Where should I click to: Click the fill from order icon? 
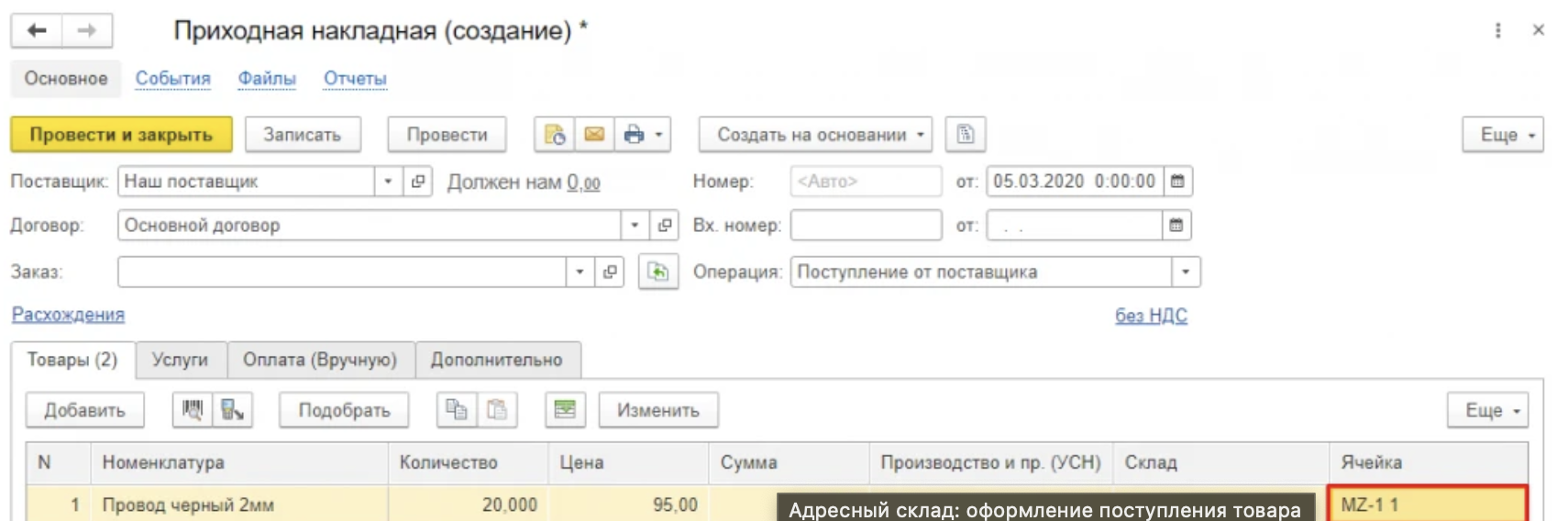[657, 272]
